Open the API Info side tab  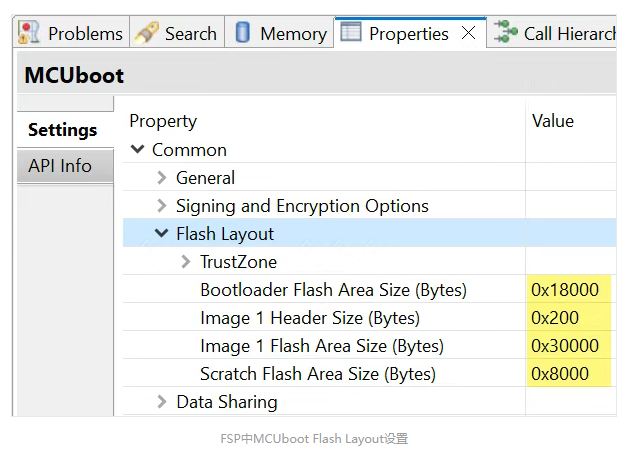[x=65, y=166]
